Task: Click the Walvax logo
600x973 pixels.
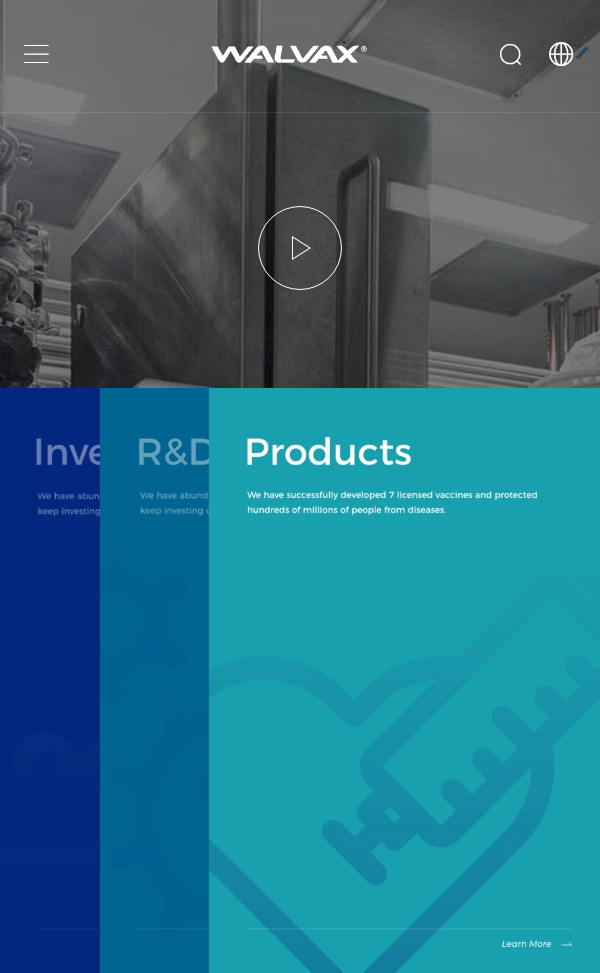Action: pyautogui.click(x=288, y=54)
